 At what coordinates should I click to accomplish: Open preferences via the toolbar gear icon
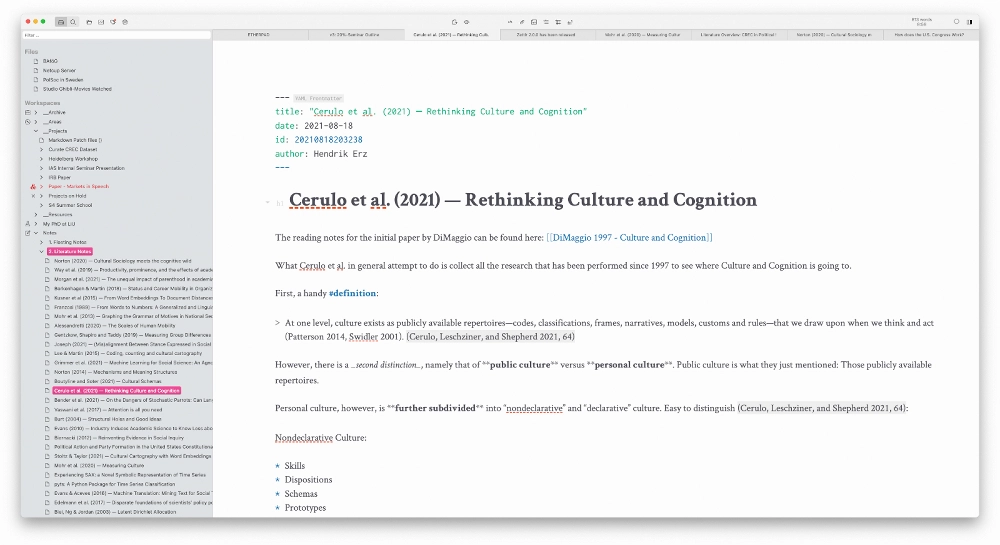coord(125,22)
